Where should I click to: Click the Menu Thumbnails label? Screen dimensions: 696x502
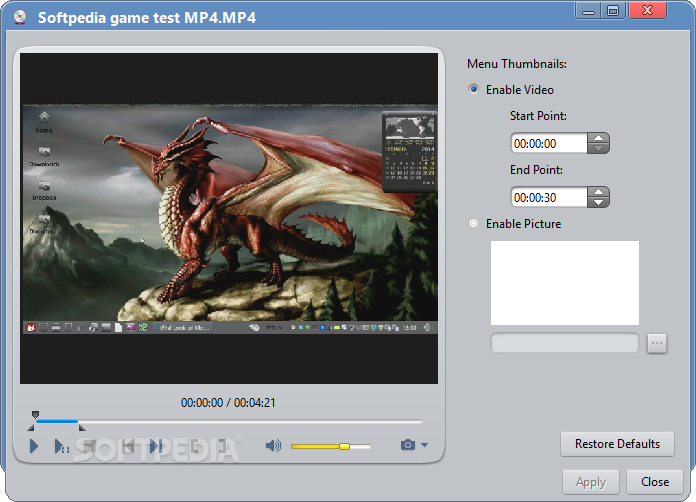pos(517,64)
